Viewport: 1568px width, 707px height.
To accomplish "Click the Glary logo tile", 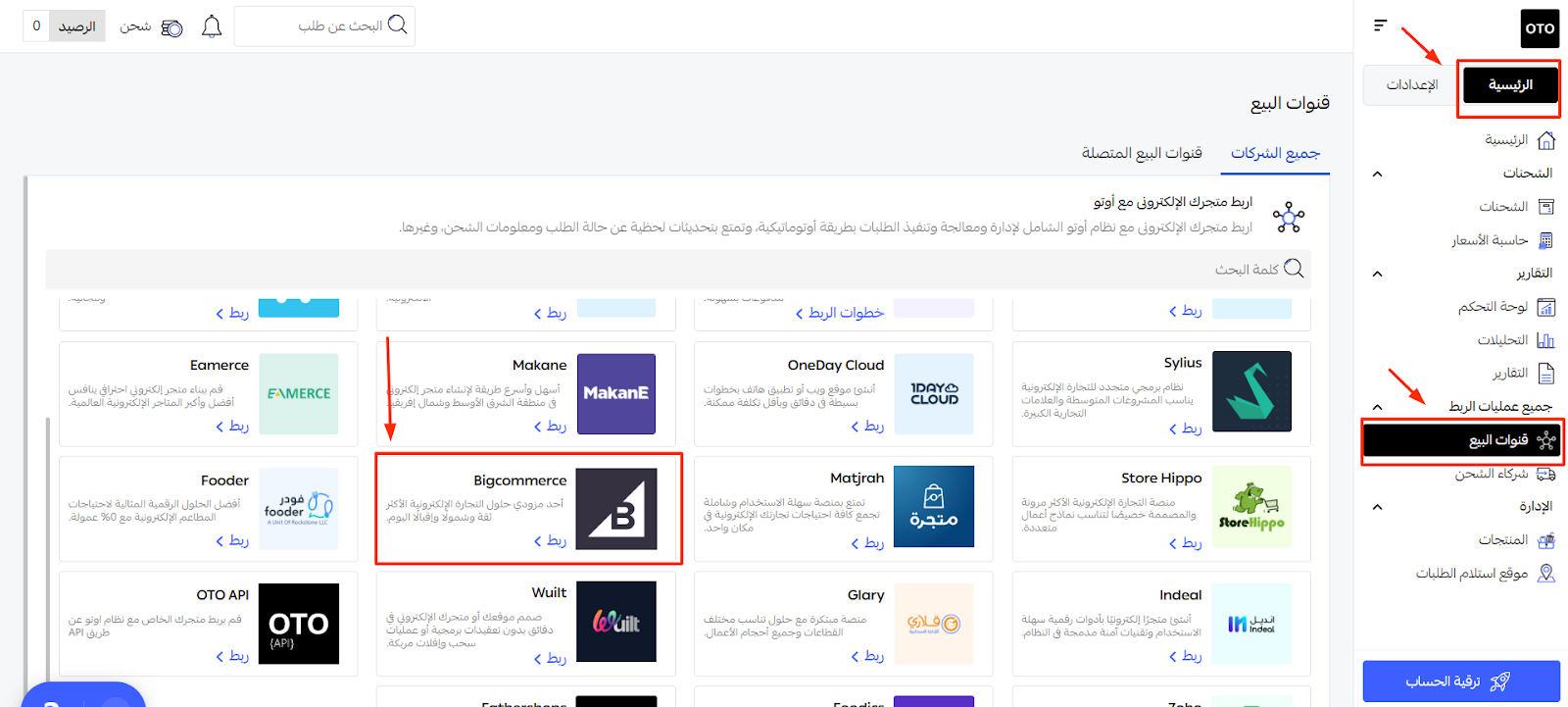I will [x=934, y=624].
